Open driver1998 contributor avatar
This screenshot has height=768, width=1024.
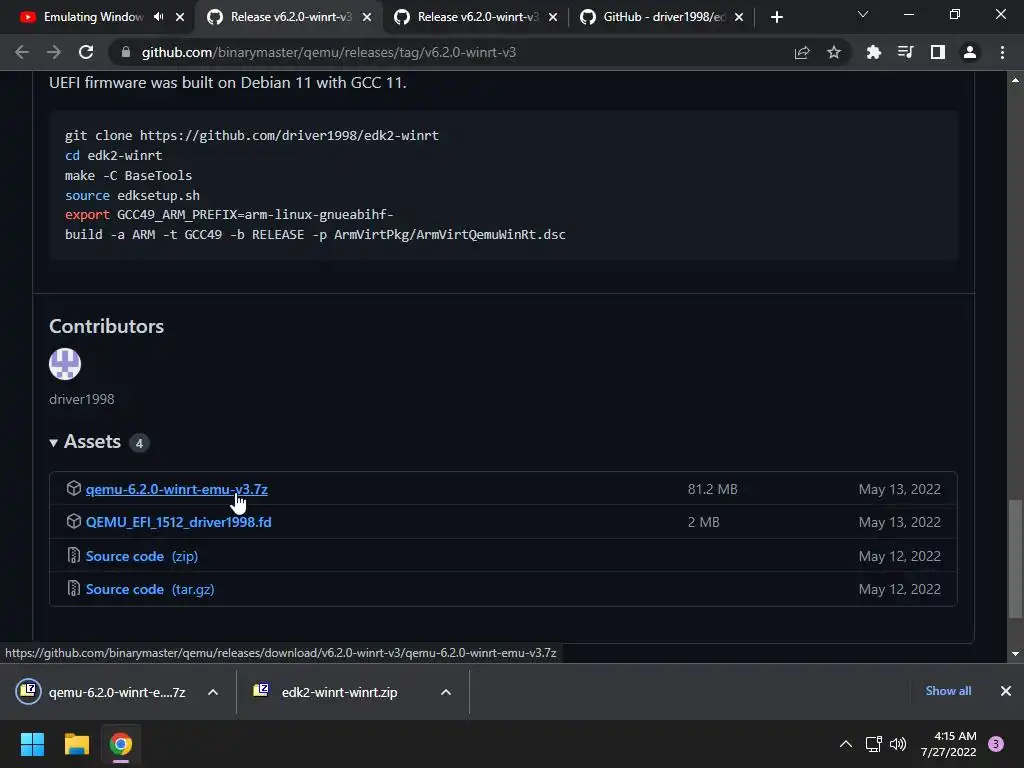65,364
